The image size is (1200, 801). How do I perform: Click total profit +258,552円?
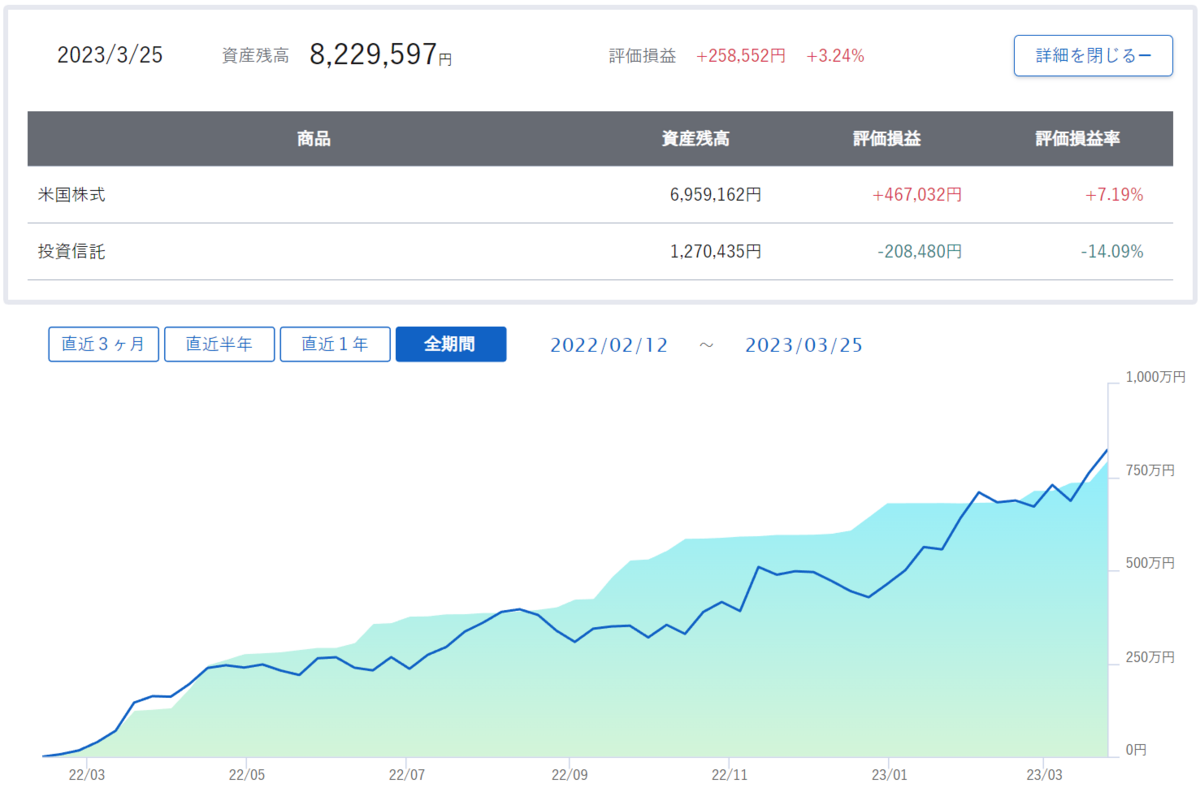pos(741,56)
